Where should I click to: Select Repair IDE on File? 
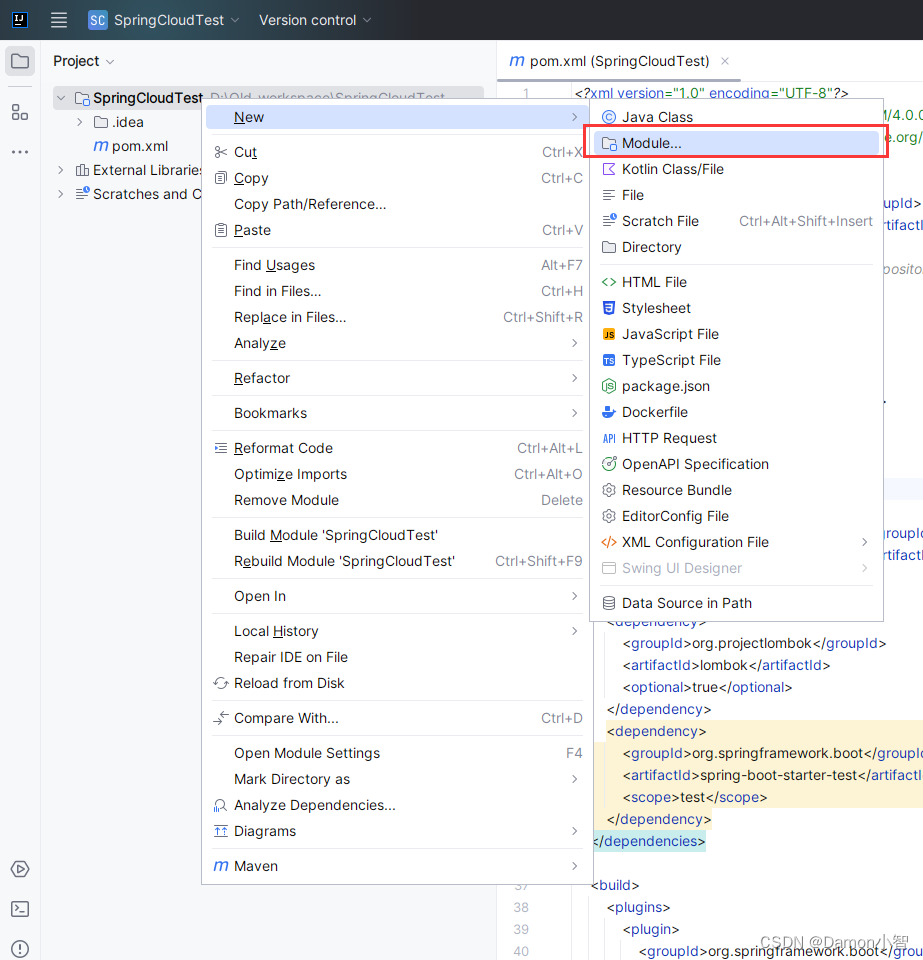[x=397, y=658]
